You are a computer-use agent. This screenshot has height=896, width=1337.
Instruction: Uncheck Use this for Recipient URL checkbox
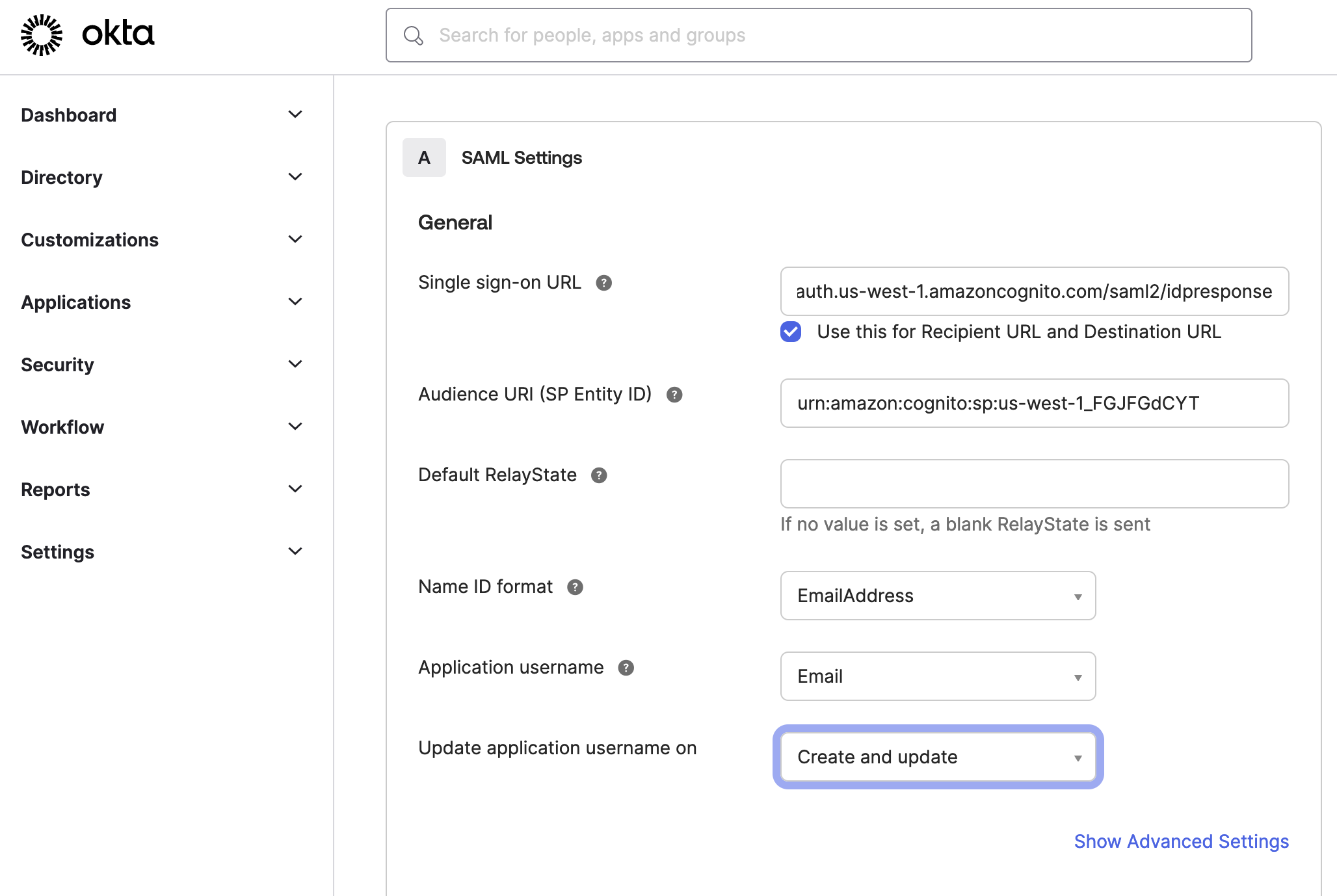791,332
